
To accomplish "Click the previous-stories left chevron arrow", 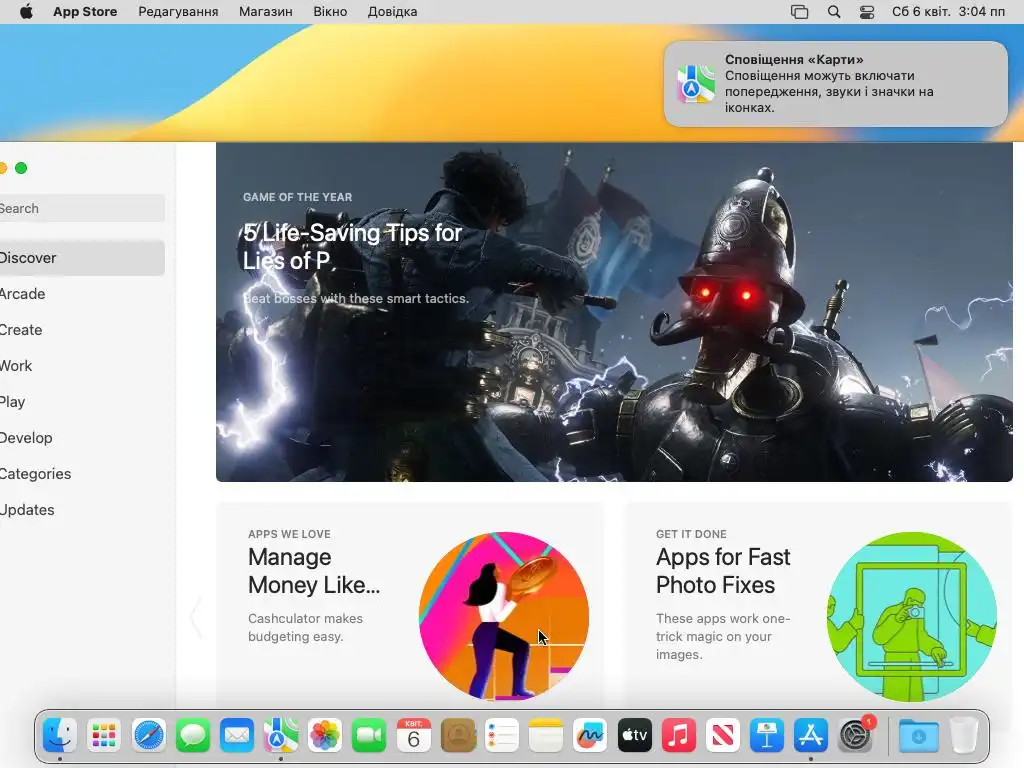I will (x=196, y=616).
